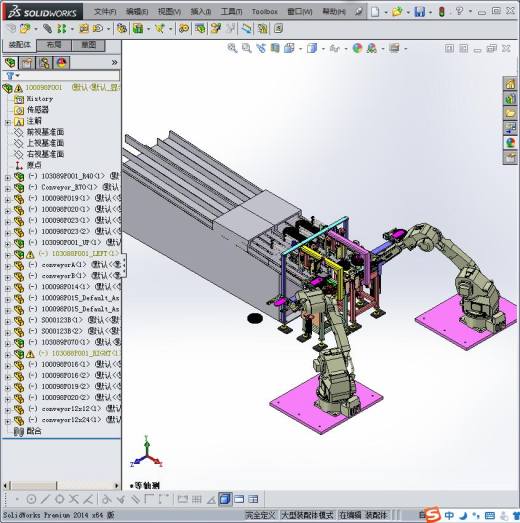Open 插入(I) menu
Viewport: 520px width, 523px height.
[201, 12]
